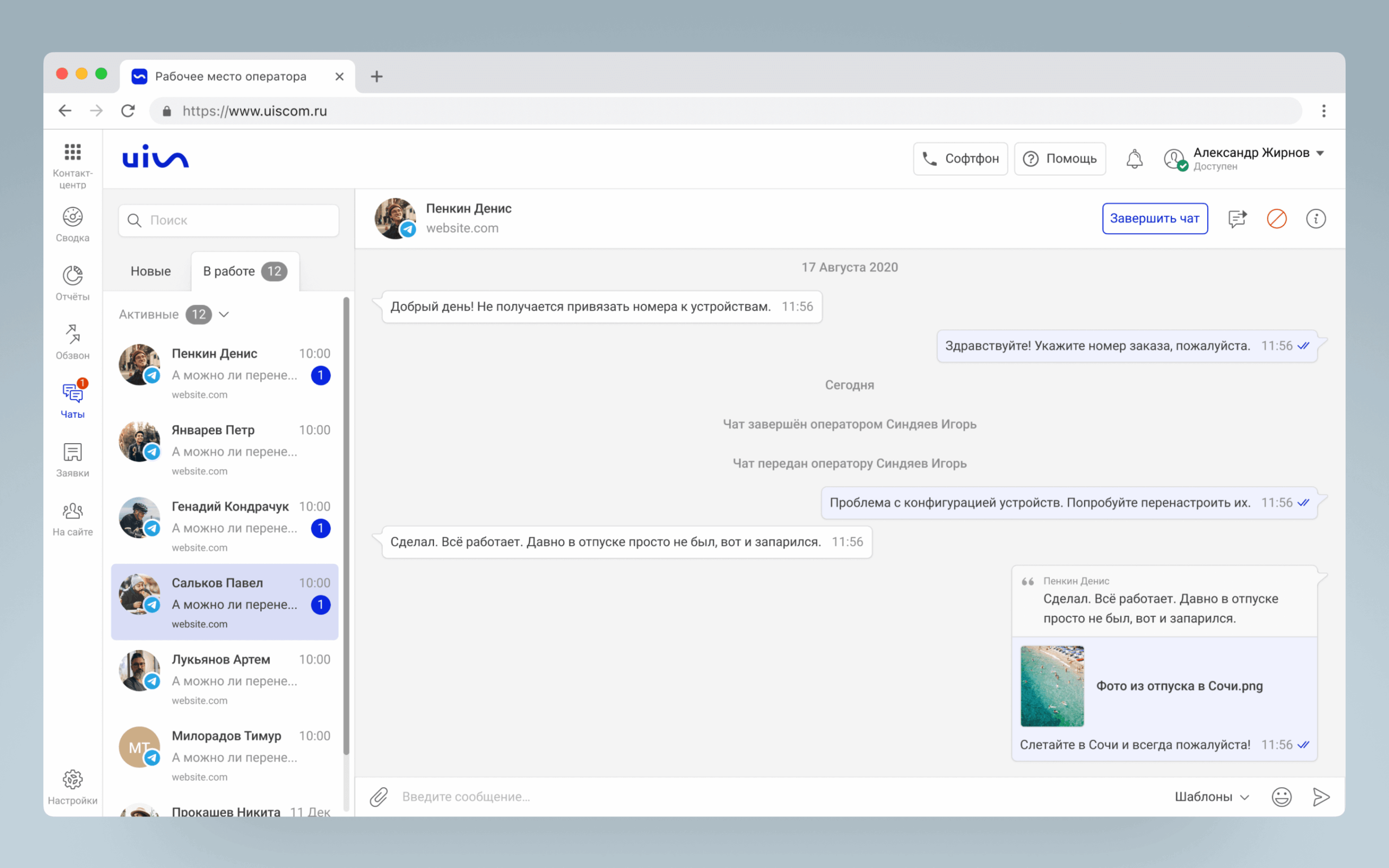Screen dimensions: 1389x868
Task: Click the Фото из отпуска в Сочи.png filename
Action: click(1180, 686)
